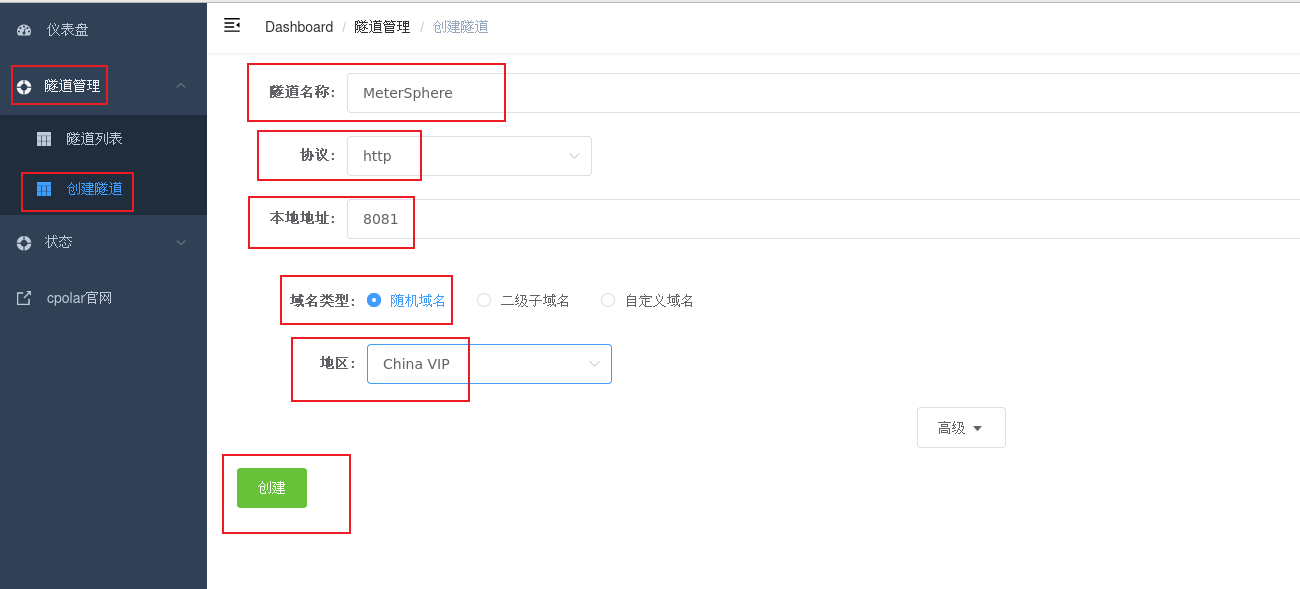This screenshot has height=589, width=1300.
Task: Open the 隧道列表 menu item
Action: click(x=94, y=139)
